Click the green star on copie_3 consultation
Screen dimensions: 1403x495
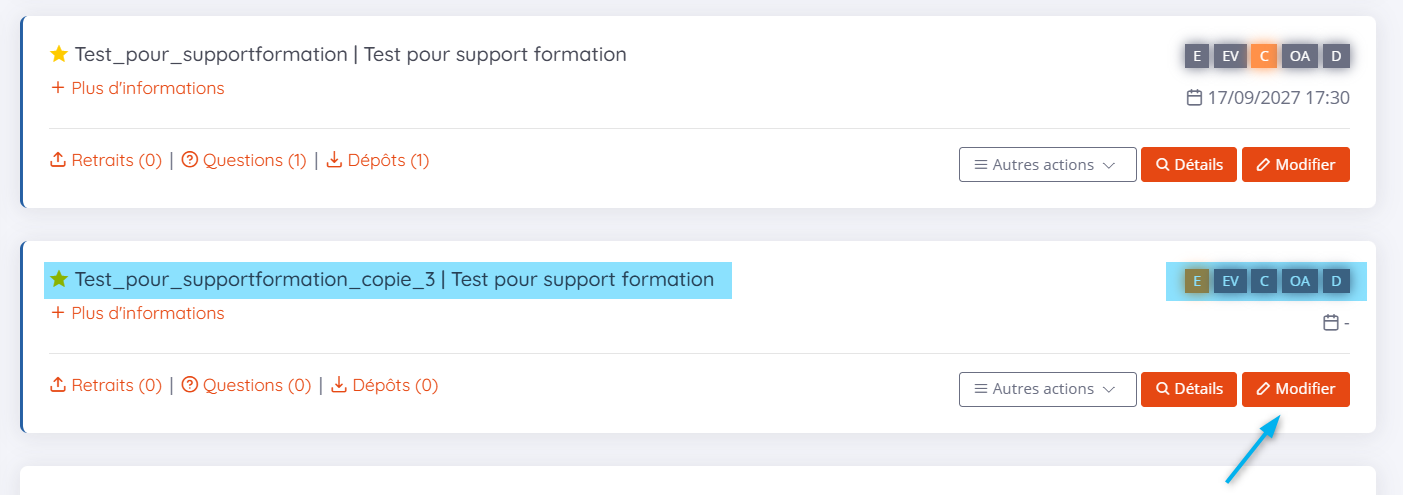pyautogui.click(x=59, y=279)
